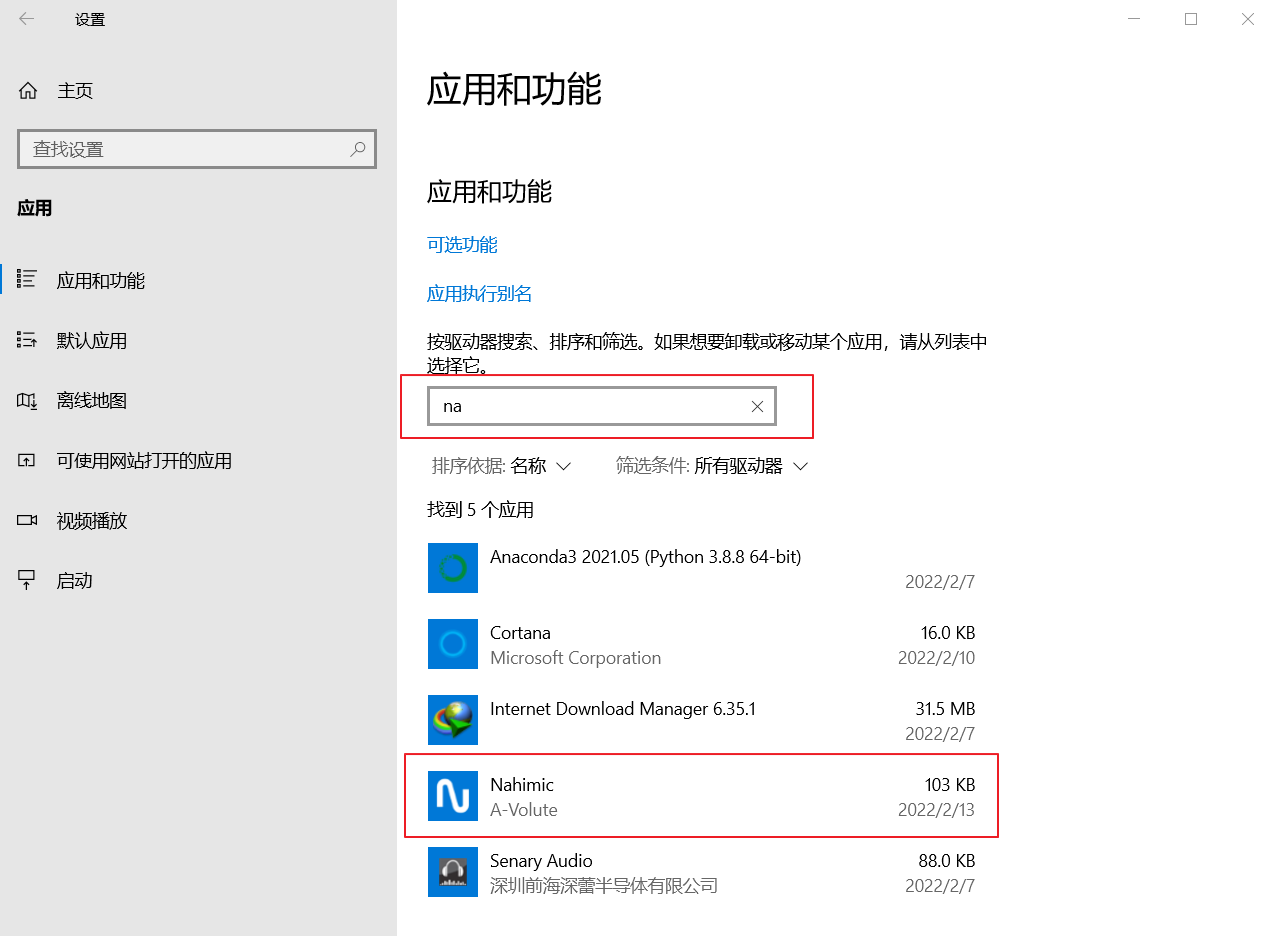Click the 默认应用 sidebar icon
Screen dimensions: 1272x936
[27, 340]
